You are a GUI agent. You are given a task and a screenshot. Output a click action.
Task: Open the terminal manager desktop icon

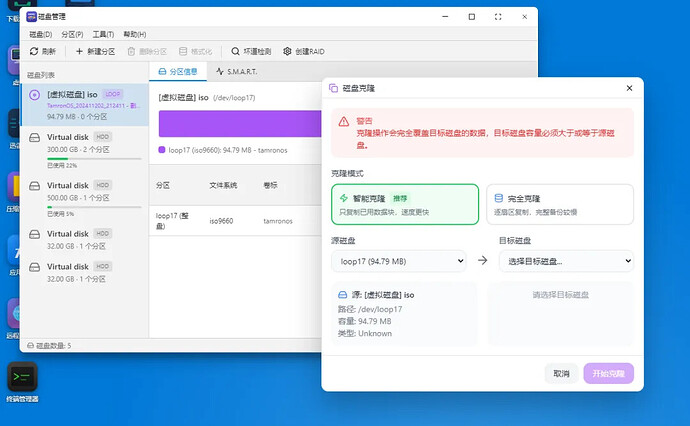[21, 376]
